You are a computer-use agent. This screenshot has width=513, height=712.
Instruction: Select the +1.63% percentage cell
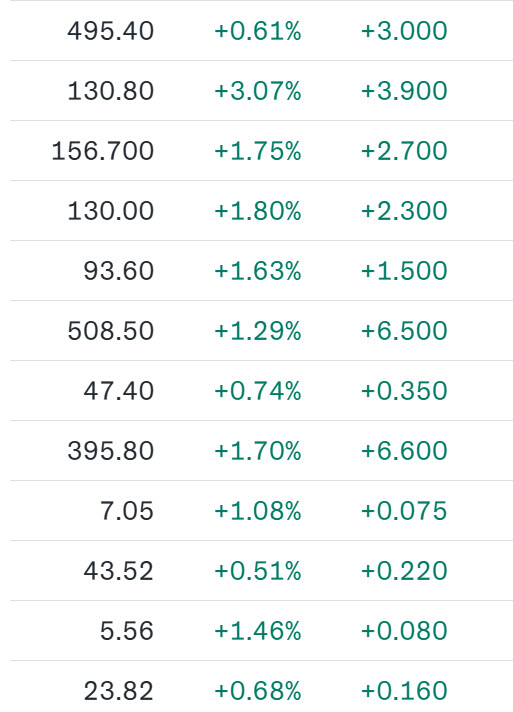257,271
